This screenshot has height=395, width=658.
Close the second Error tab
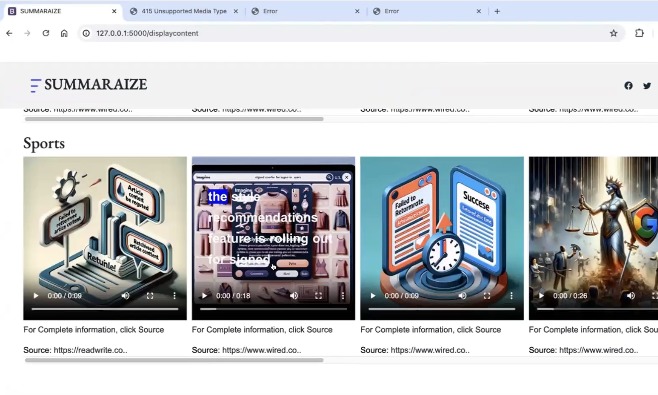coord(478,11)
